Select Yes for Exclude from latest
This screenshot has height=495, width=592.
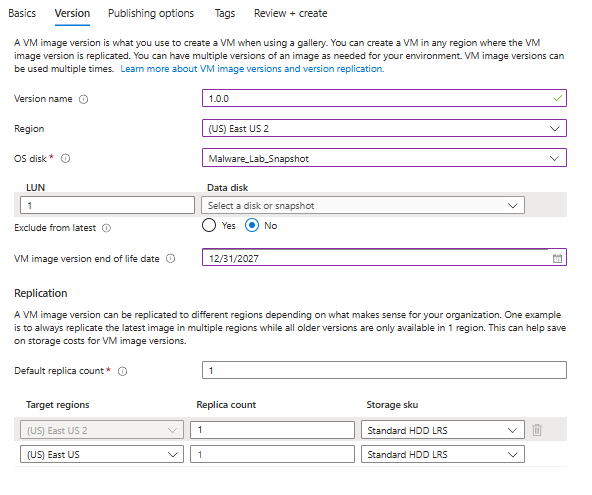coord(209,225)
